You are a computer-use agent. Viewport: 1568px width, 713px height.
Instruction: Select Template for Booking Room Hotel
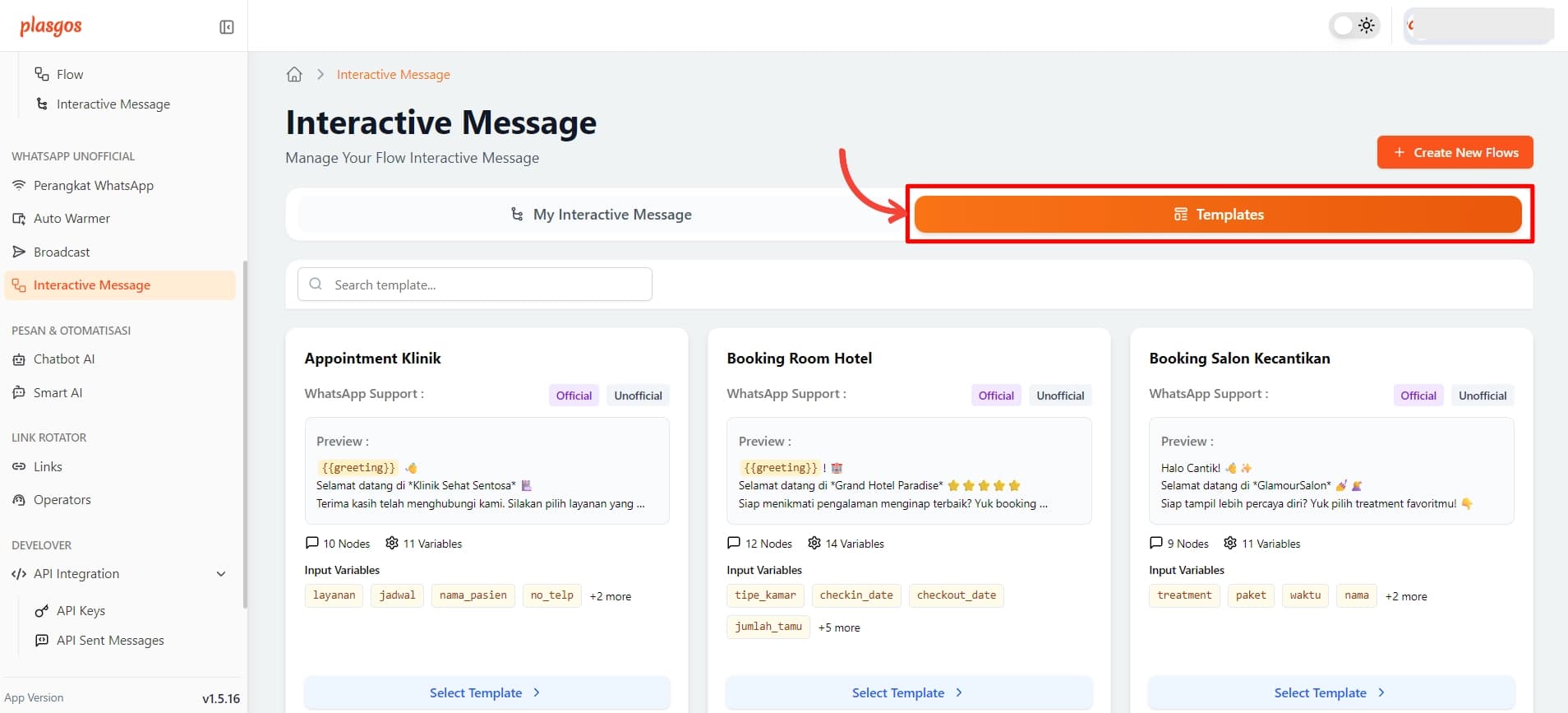(909, 692)
